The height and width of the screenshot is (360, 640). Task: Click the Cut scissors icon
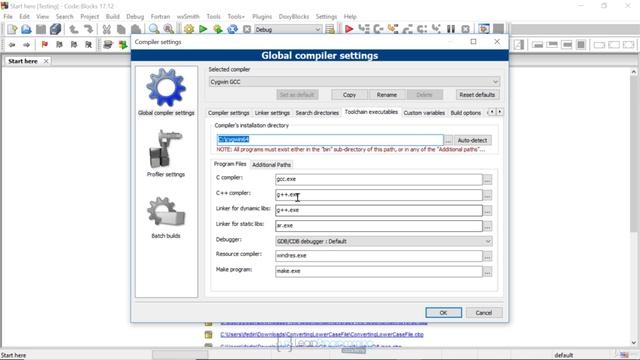point(107,29)
